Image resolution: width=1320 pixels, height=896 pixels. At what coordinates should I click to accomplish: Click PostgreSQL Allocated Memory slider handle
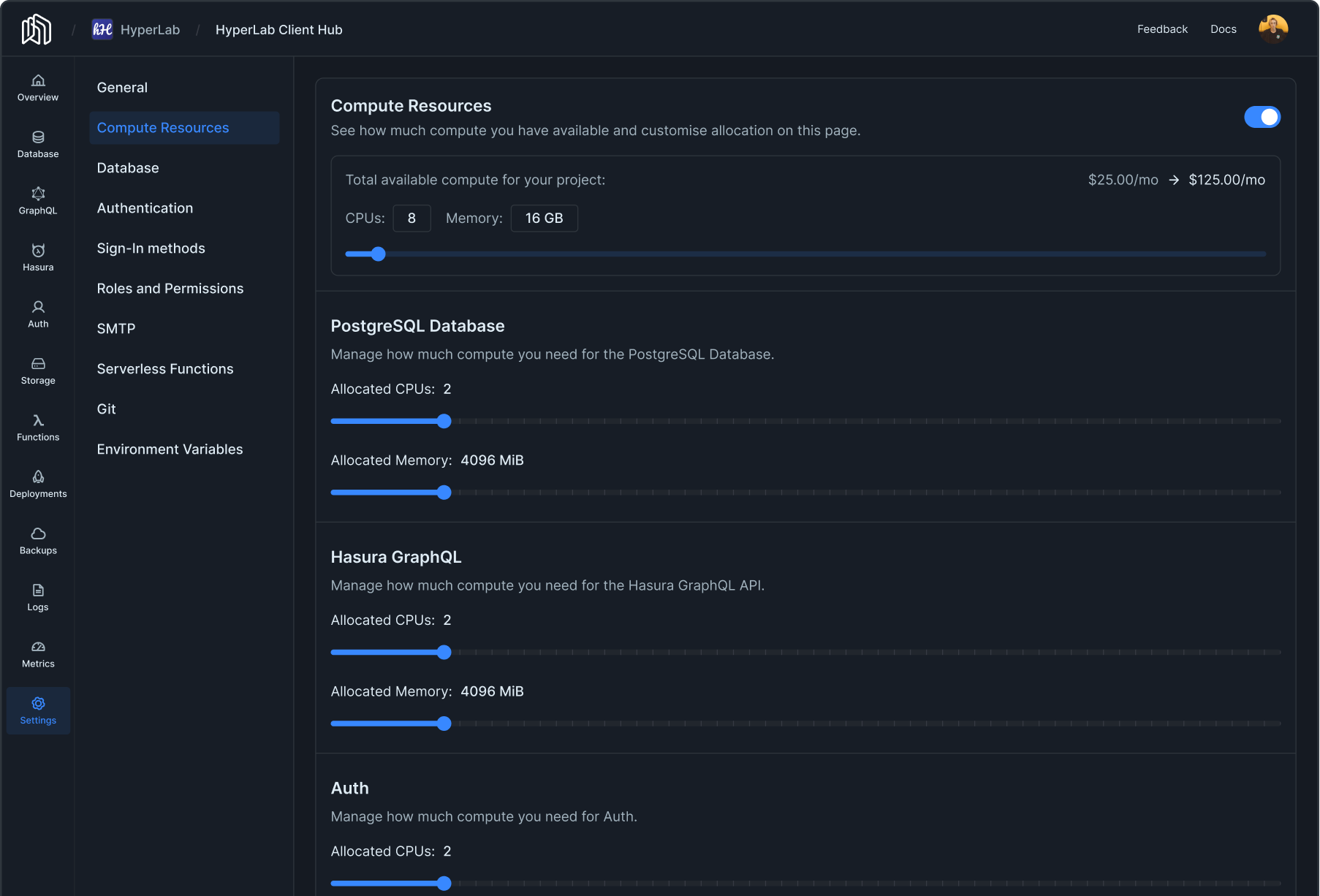click(444, 493)
